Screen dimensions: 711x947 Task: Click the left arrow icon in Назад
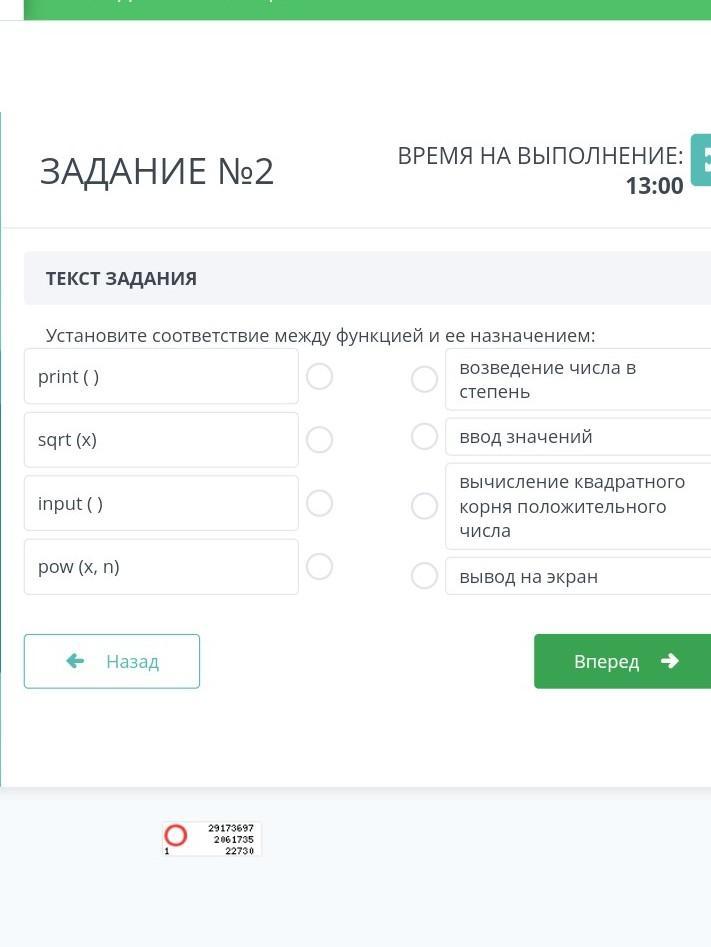click(x=75, y=661)
